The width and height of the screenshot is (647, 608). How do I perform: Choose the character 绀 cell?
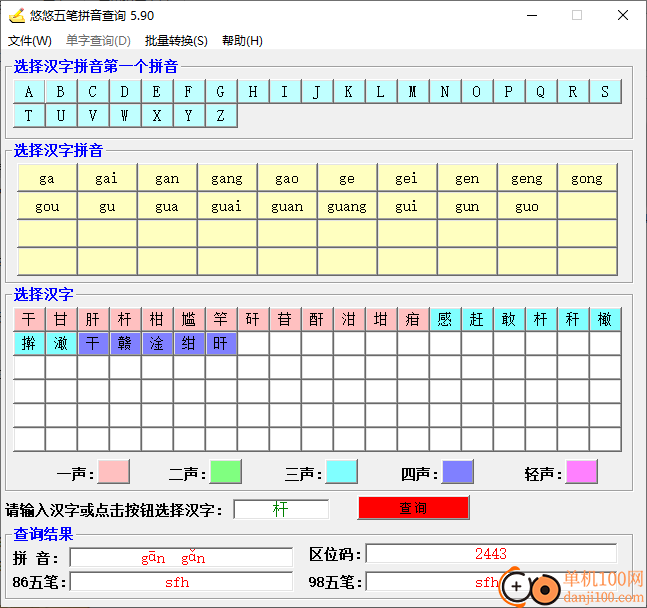(x=189, y=343)
